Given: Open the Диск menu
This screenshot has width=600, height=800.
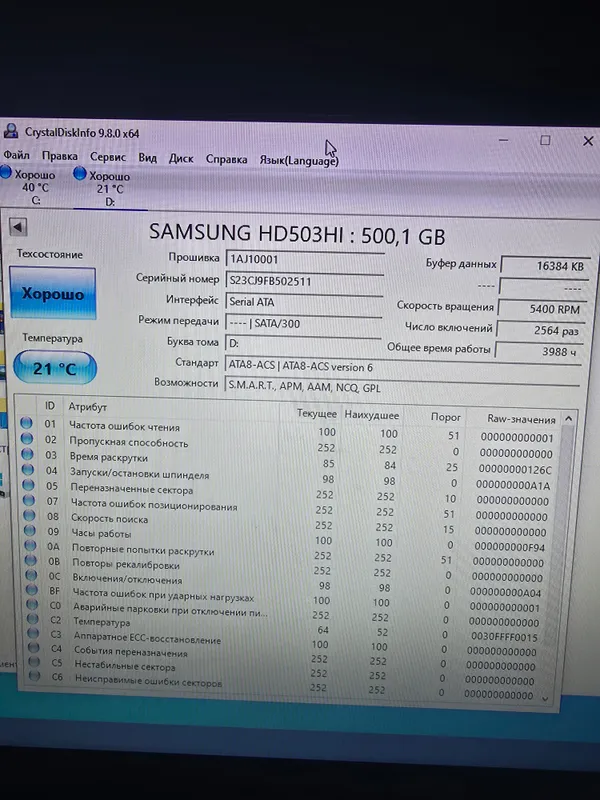Looking at the screenshot, I should point(181,159).
